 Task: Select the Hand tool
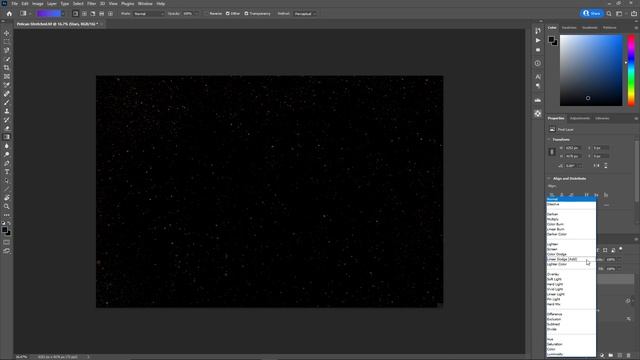(7, 198)
